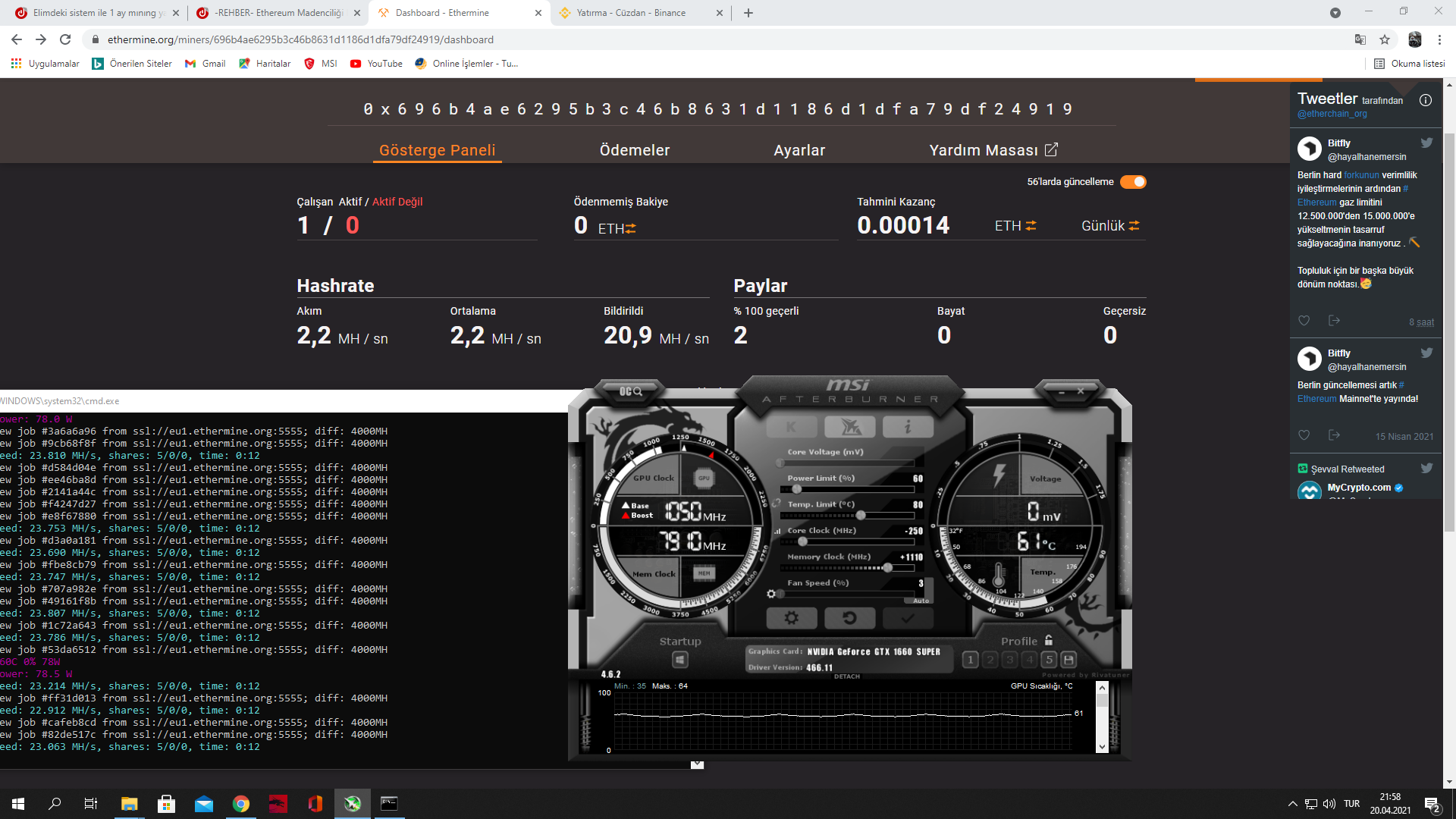
Task: Like the first Bitfly tweet
Action: pyautogui.click(x=1304, y=321)
